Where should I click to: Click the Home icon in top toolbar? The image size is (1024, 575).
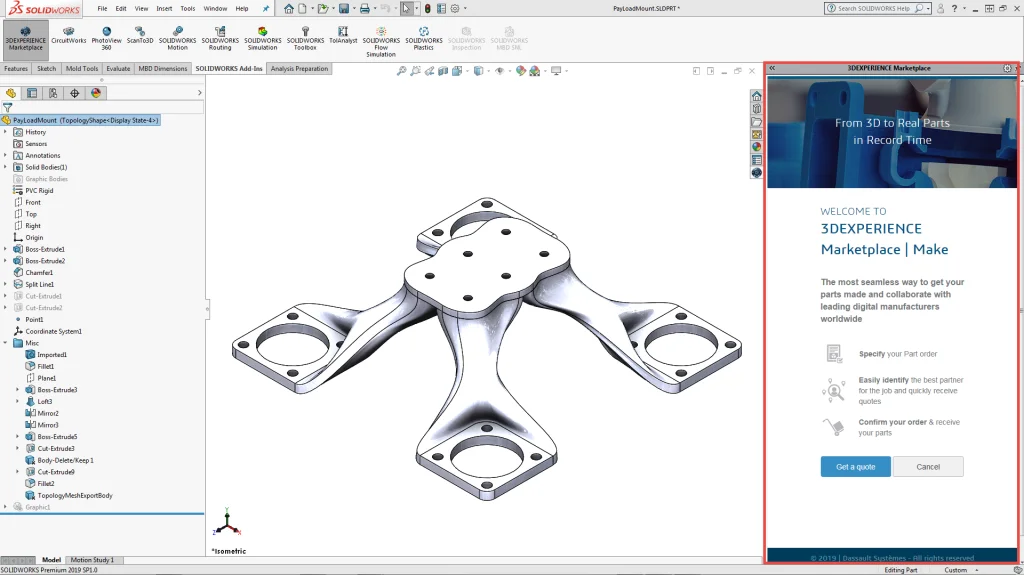tap(289, 8)
